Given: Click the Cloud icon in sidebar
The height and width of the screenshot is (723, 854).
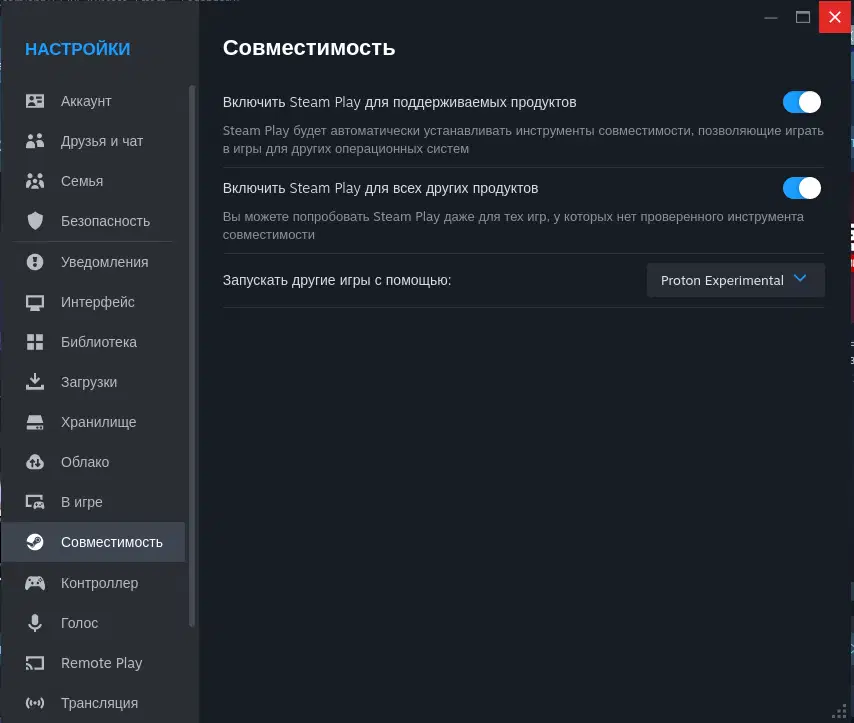Looking at the screenshot, I should pyautogui.click(x=35, y=462).
